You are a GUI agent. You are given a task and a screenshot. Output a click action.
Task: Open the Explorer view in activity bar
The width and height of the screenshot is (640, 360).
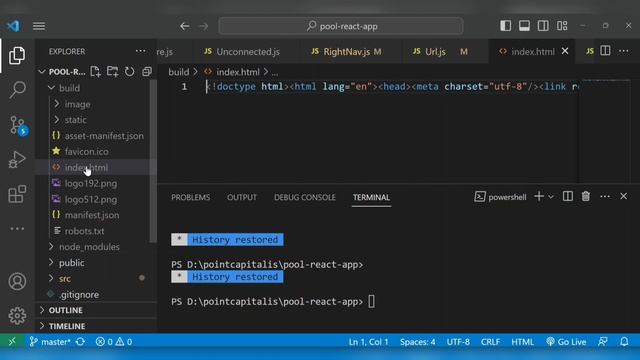(17, 55)
